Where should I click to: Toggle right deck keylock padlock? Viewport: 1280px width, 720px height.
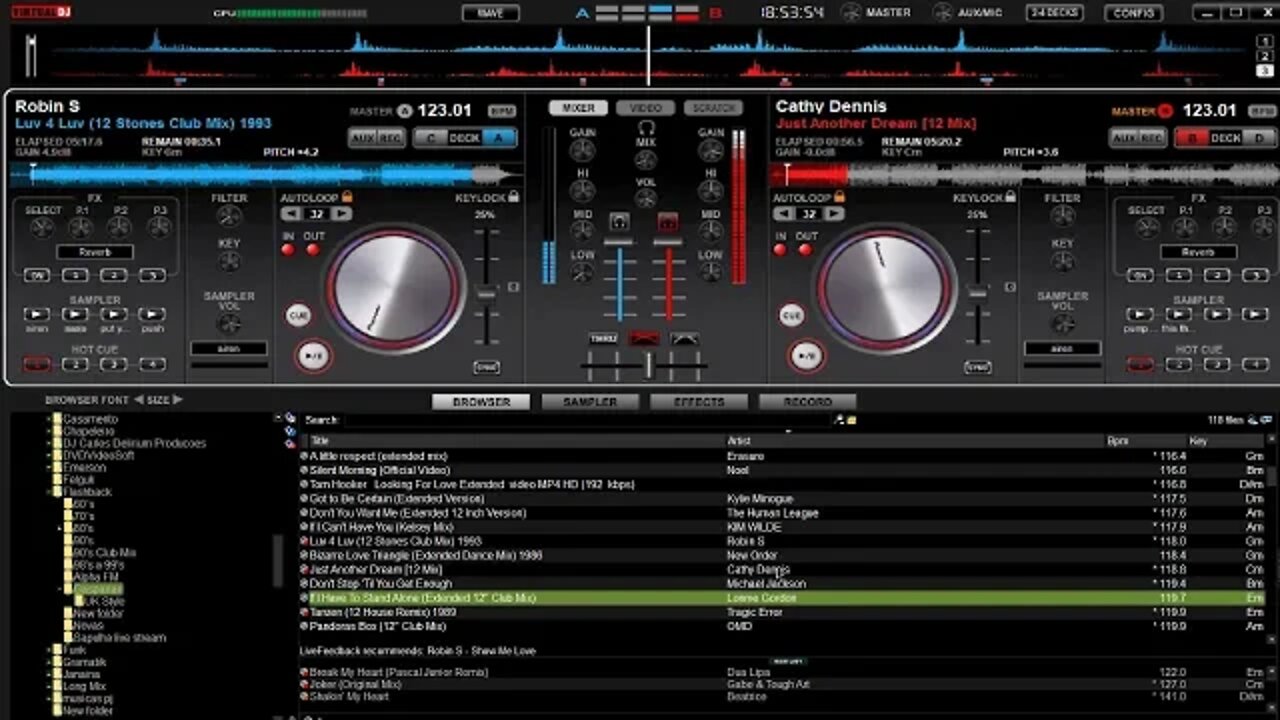(x=1010, y=198)
